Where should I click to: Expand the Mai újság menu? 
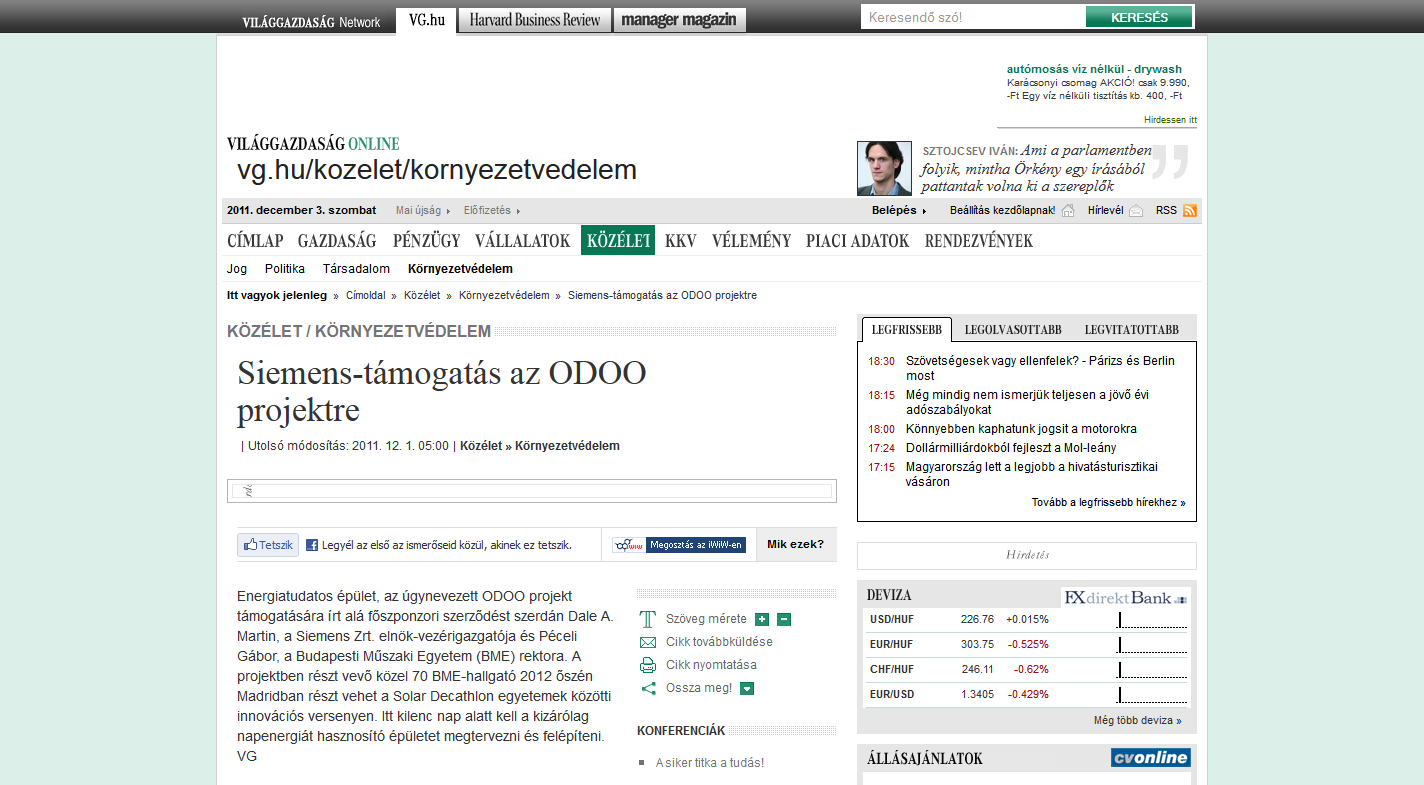[422, 211]
